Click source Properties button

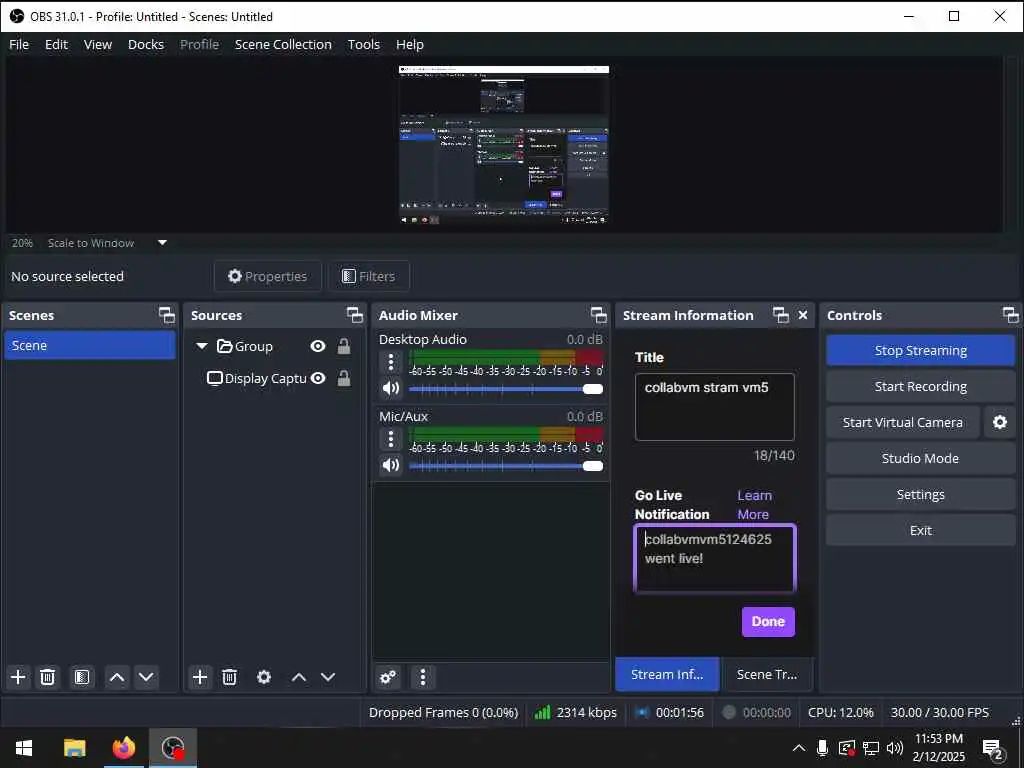tap(268, 276)
